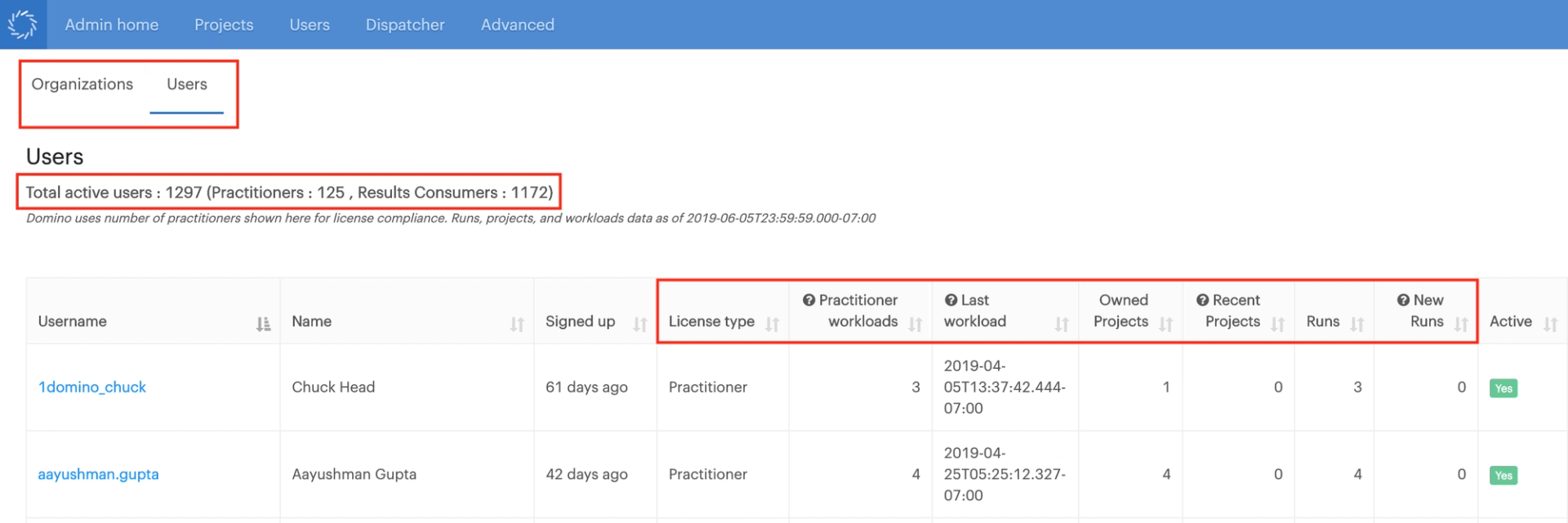1568x523 pixels.
Task: Click the aayushman.gupta username link
Action: pos(98,474)
